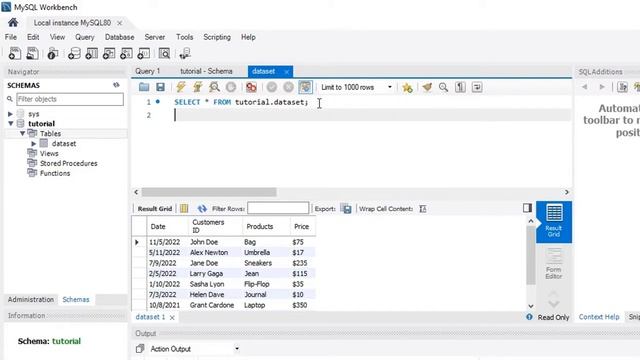
Task: Stop query execution icon
Action: click(231, 87)
